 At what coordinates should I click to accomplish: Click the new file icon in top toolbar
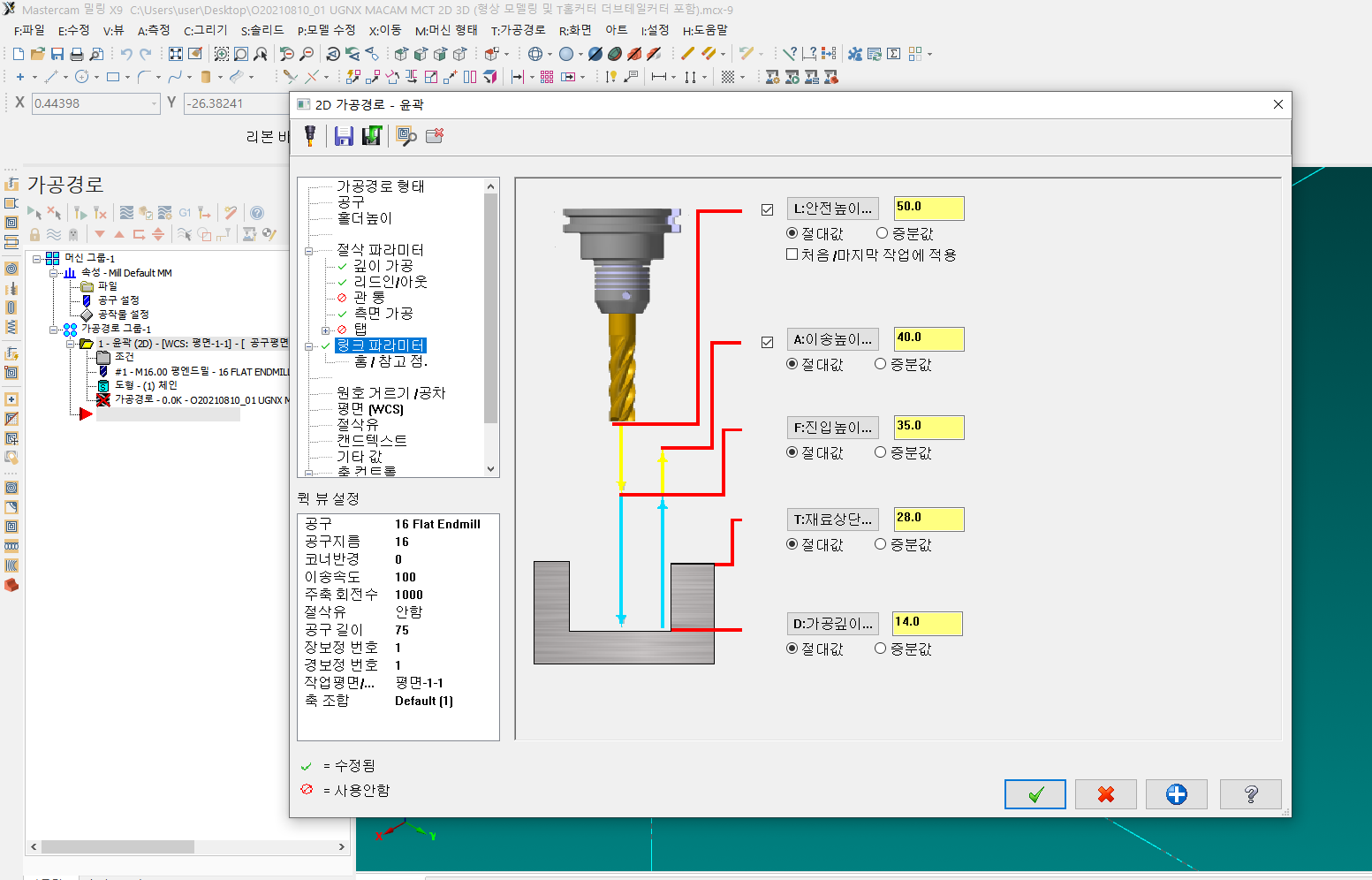click(19, 54)
